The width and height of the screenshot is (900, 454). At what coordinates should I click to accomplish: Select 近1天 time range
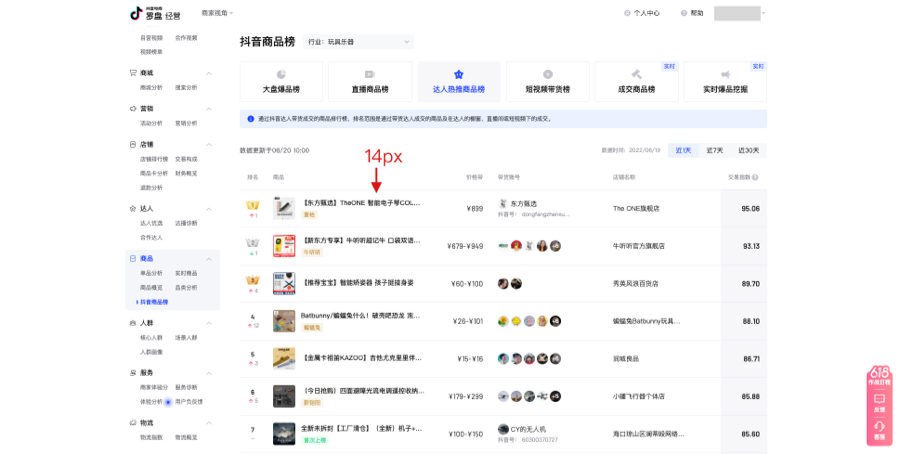tap(683, 150)
